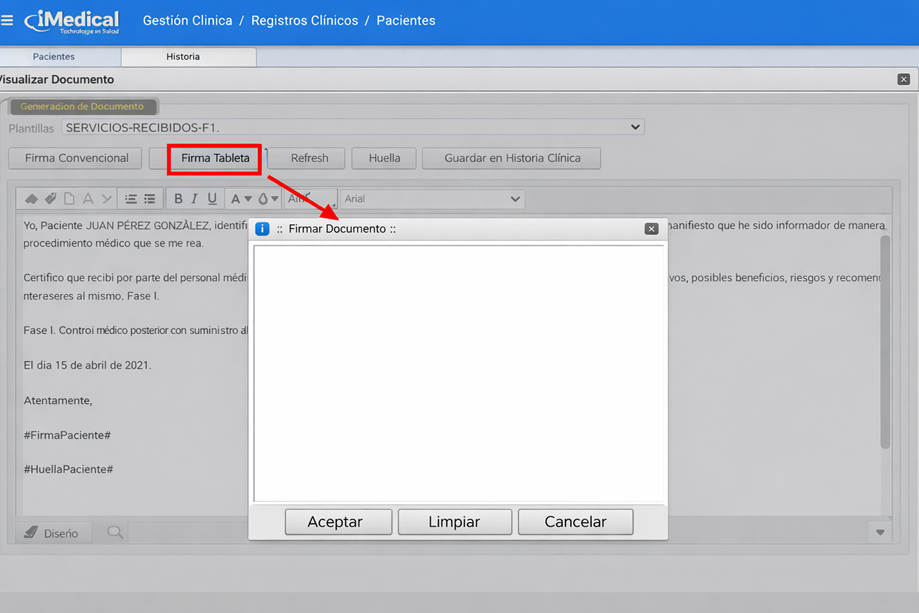The image size is (919, 613).
Task: Click the Italic formatting icon
Action: (x=195, y=199)
